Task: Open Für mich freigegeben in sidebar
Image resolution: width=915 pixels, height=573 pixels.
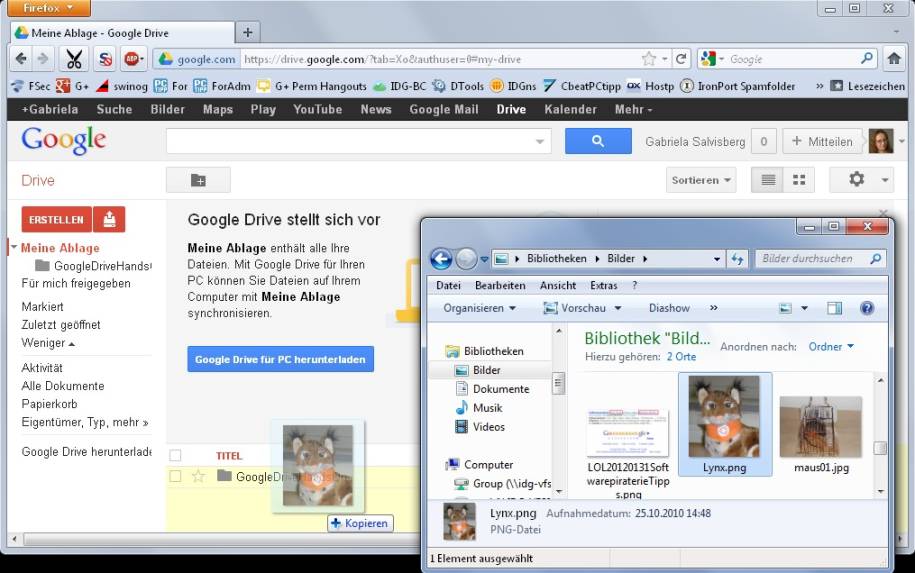Action: [x=76, y=284]
